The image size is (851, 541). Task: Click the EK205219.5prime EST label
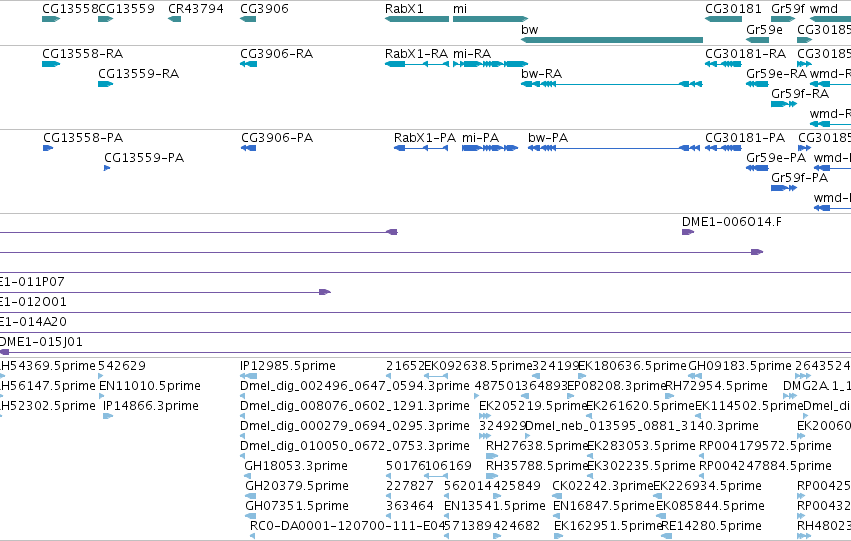click(534, 406)
